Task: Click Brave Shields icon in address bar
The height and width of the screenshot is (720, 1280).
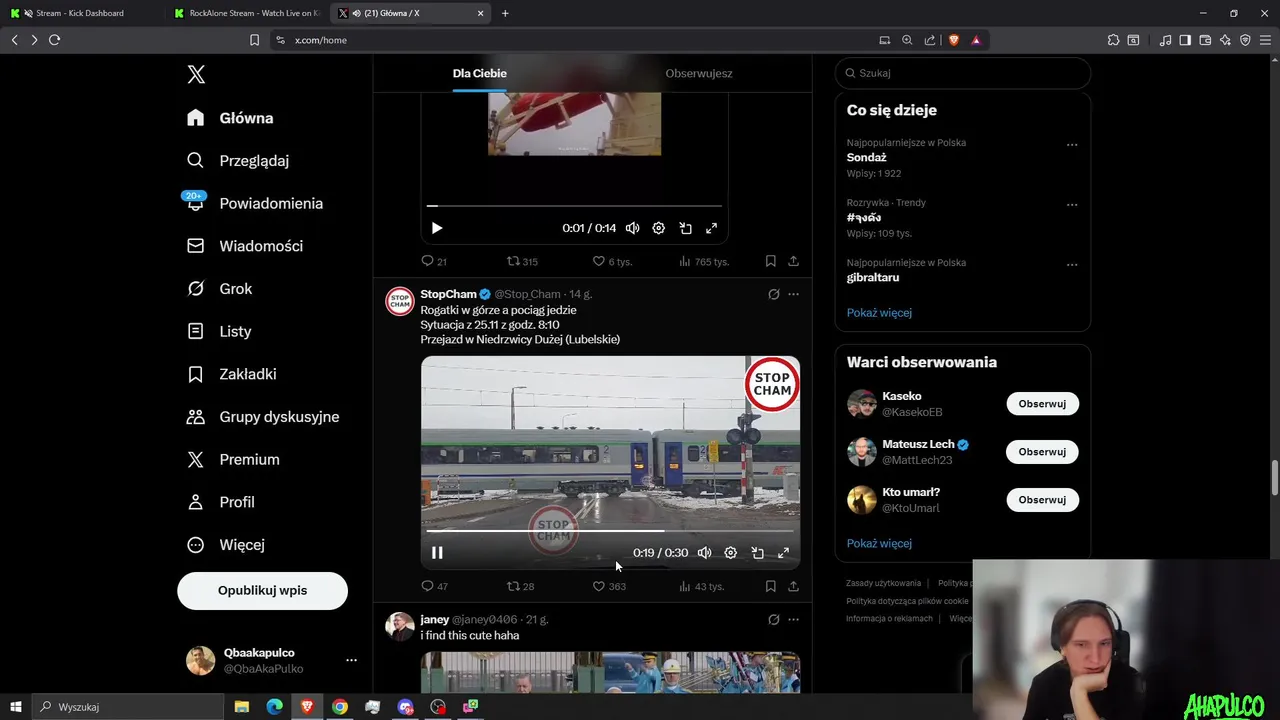Action: [953, 40]
